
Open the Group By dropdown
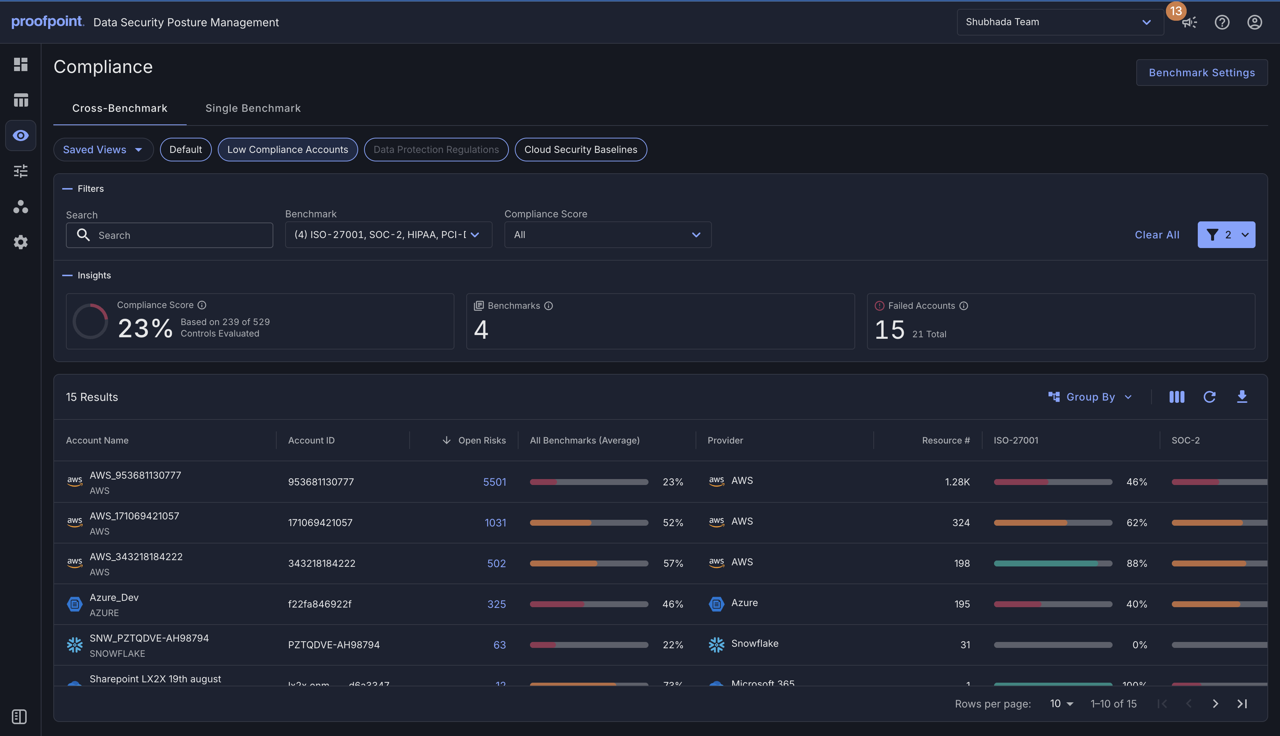point(1090,397)
